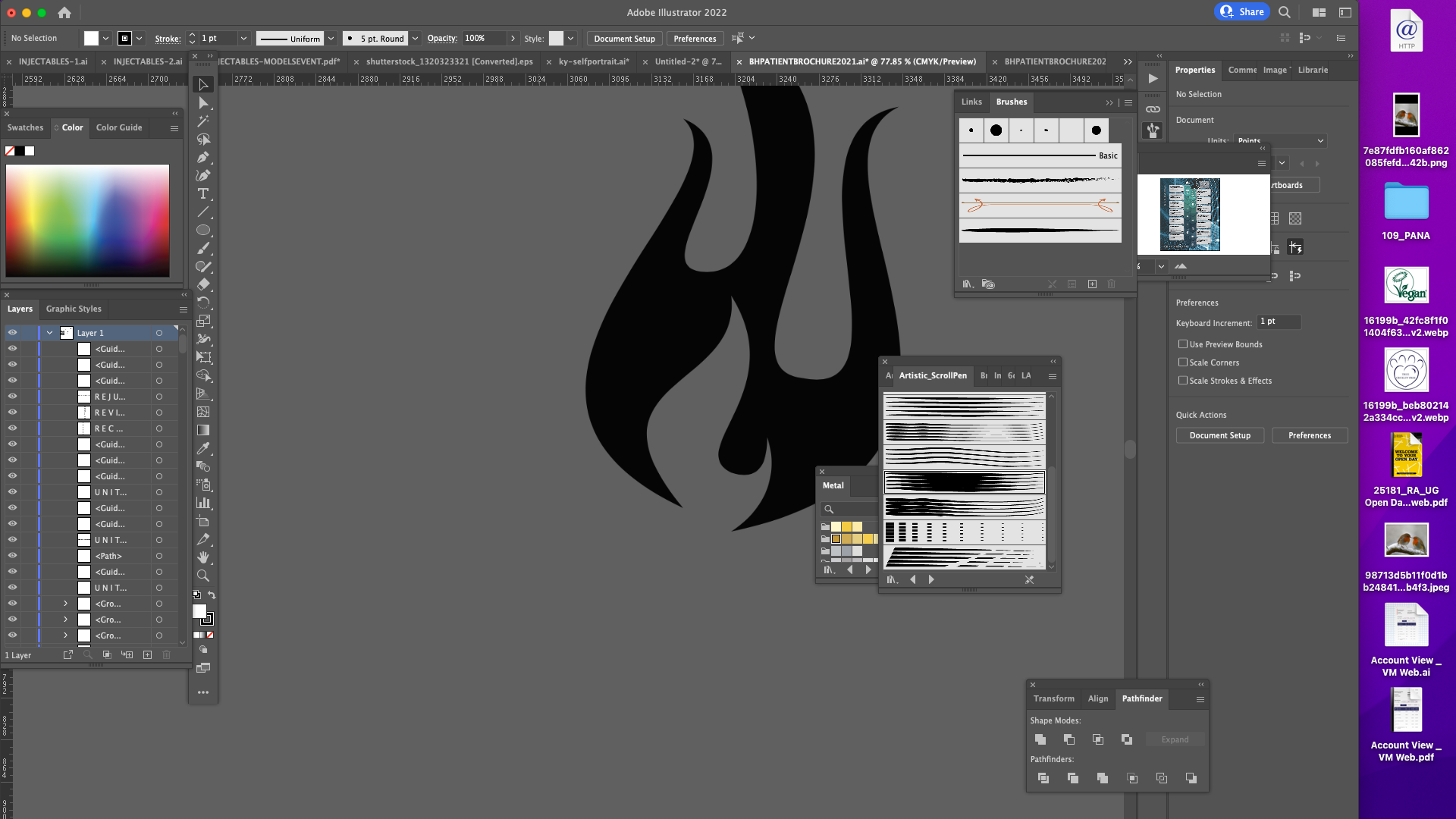Select the Ellipse tool
Image resolution: width=1456 pixels, height=819 pixels.
point(203,231)
